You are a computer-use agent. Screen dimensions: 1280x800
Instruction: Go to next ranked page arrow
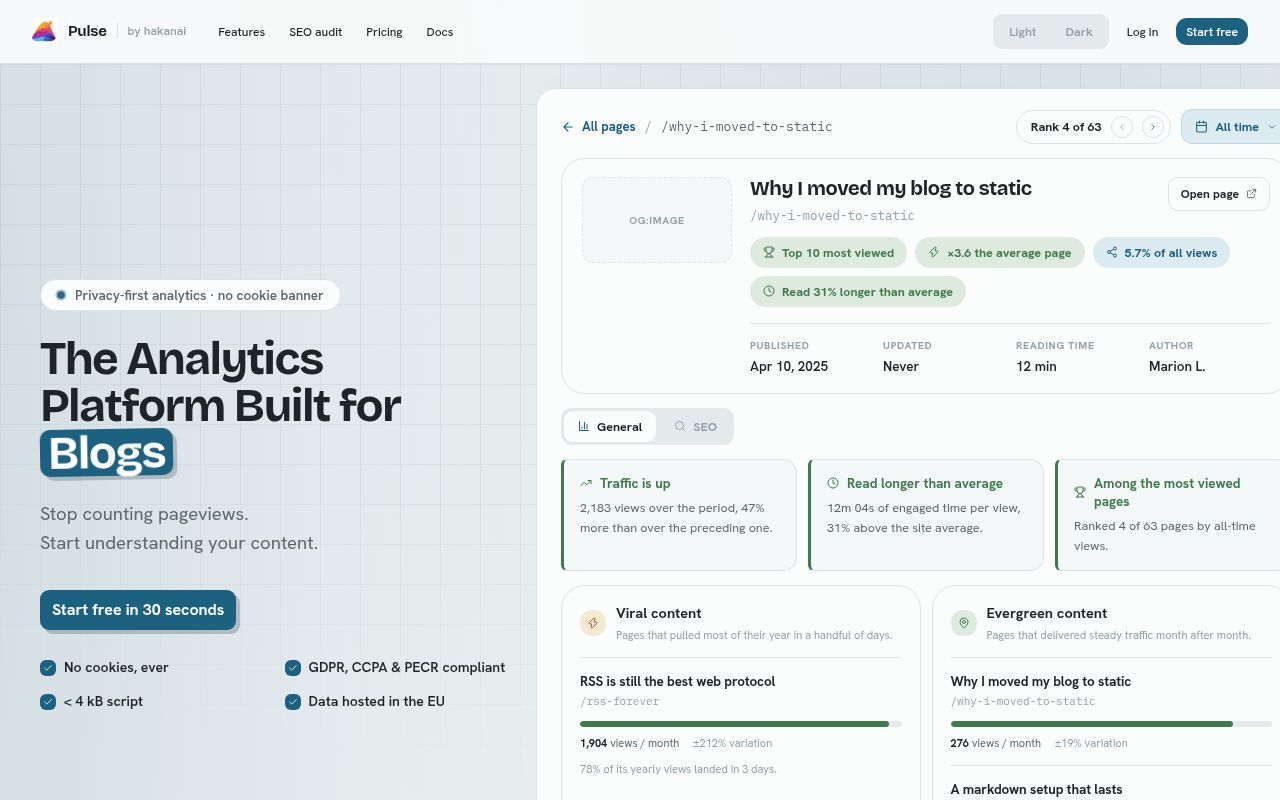click(1153, 127)
